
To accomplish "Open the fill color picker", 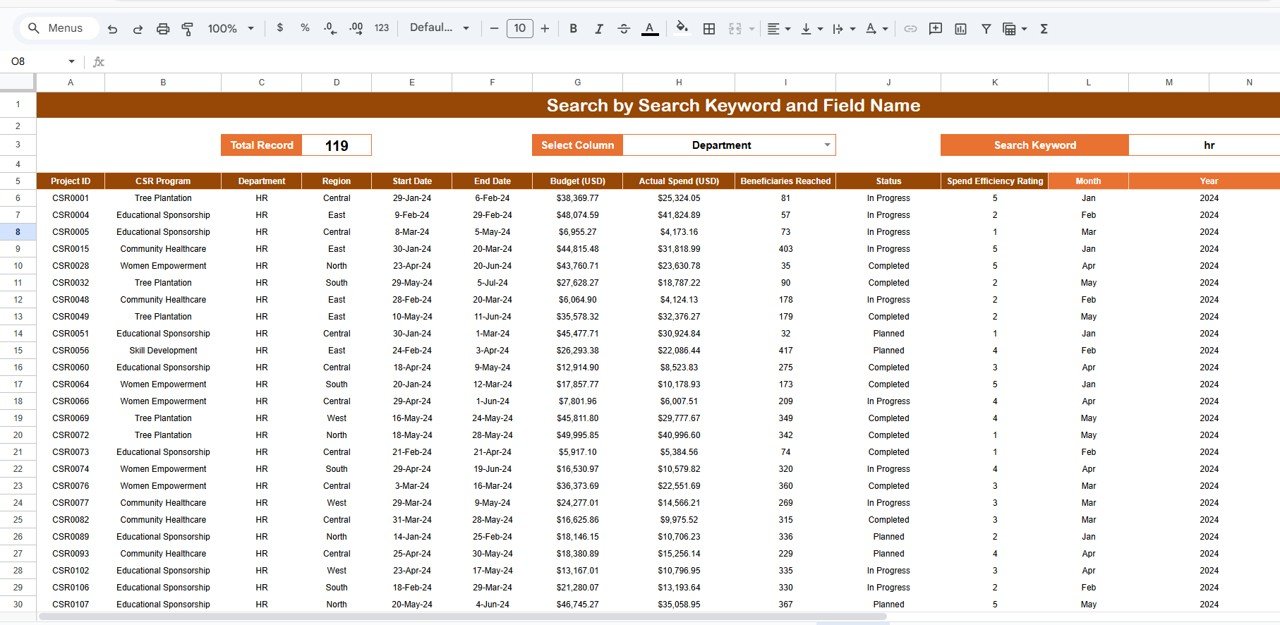I will click(x=682, y=29).
